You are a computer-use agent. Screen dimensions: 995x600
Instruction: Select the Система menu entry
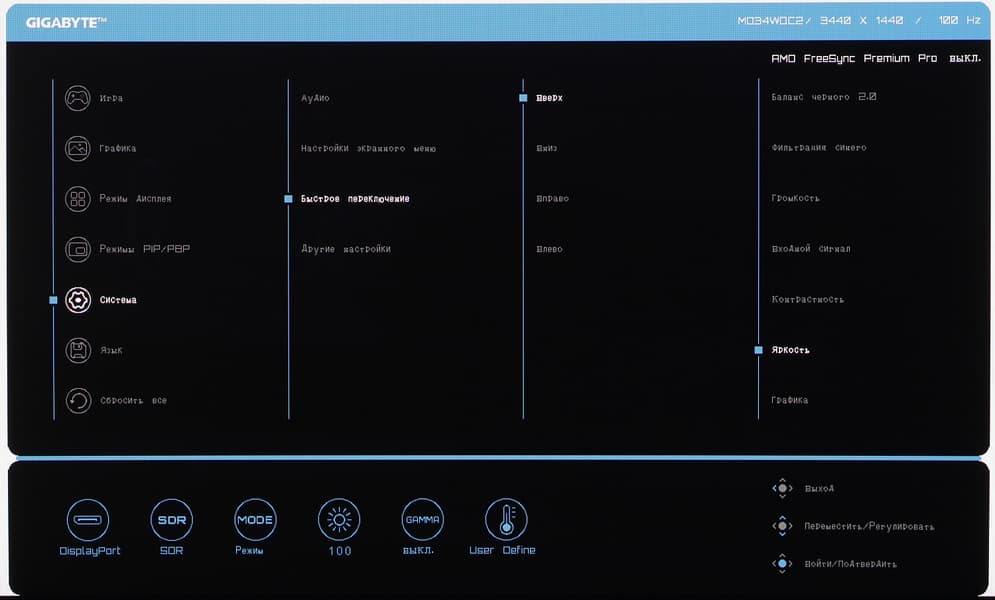pos(118,300)
